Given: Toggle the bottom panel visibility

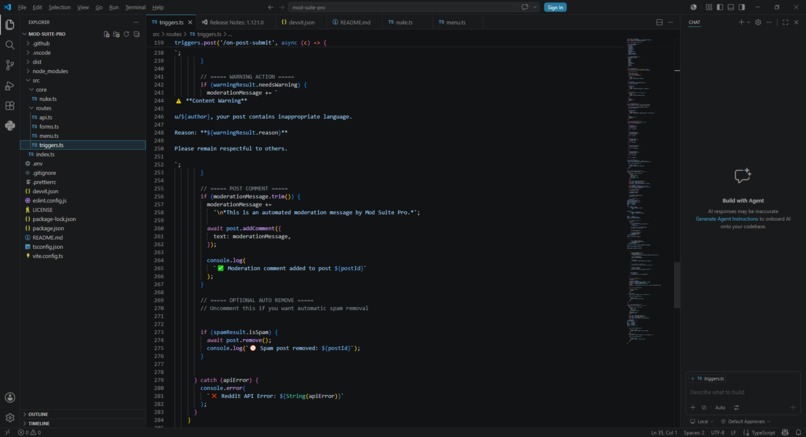Looking at the screenshot, I should [x=730, y=7].
